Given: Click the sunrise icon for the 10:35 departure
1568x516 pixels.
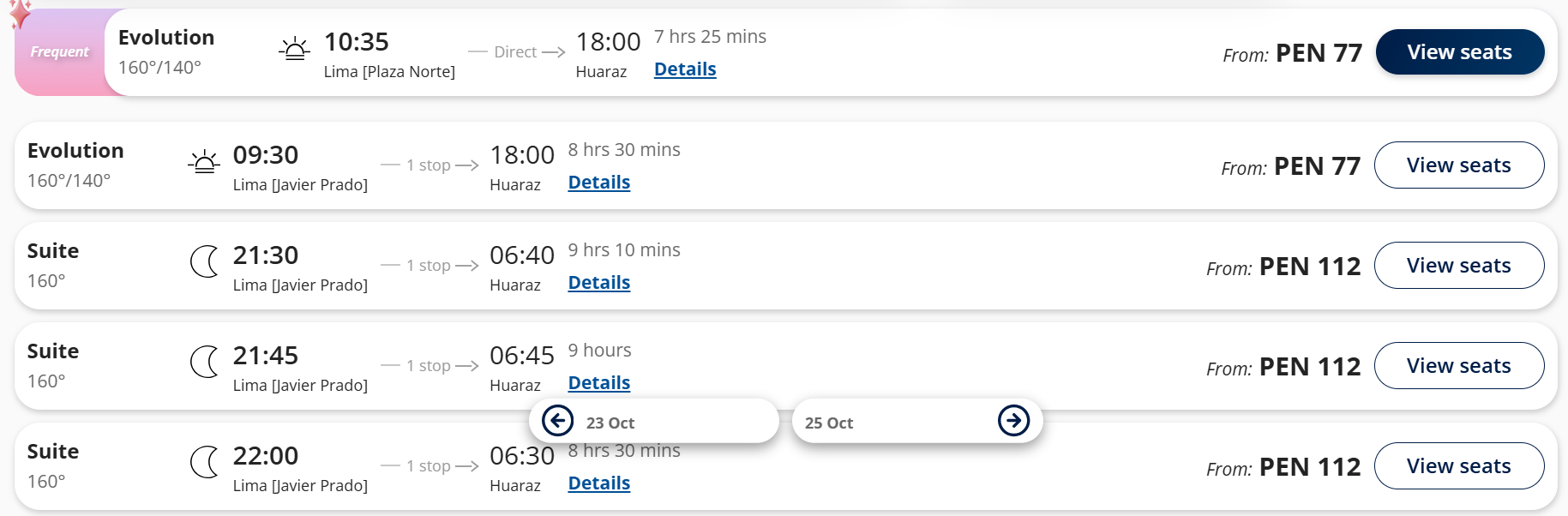Looking at the screenshot, I should click(294, 50).
